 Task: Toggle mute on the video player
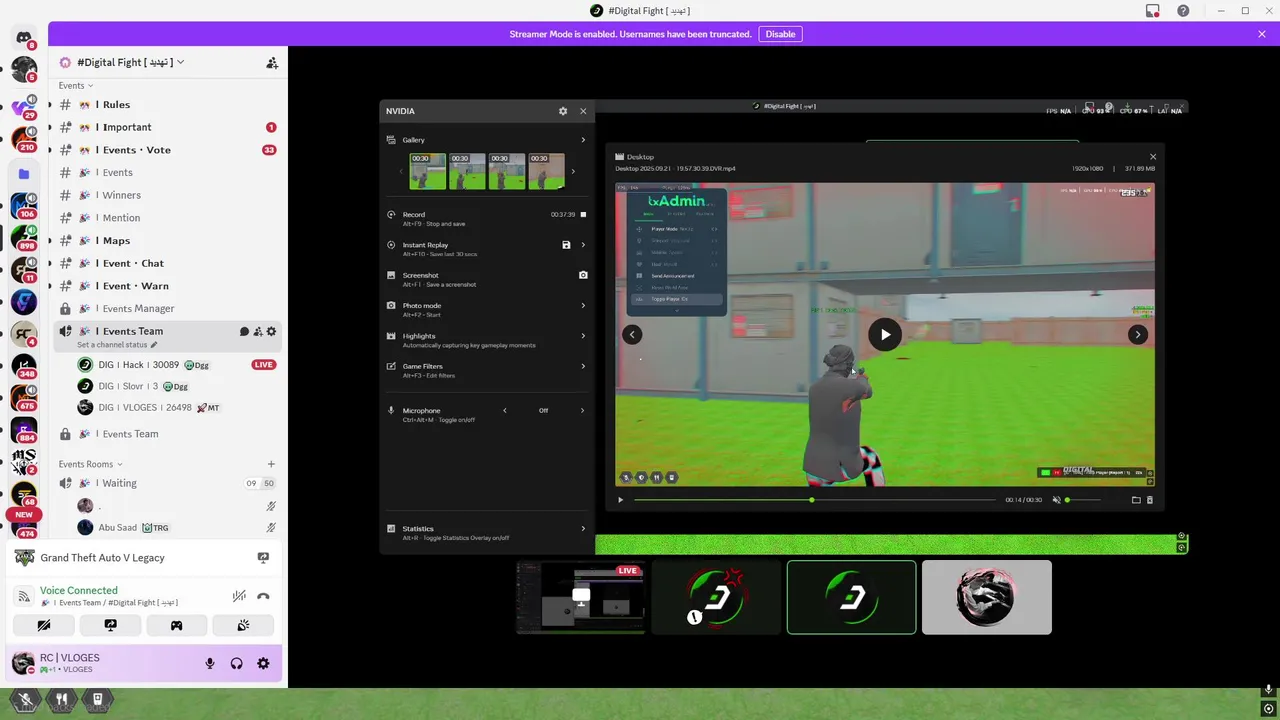point(1056,500)
